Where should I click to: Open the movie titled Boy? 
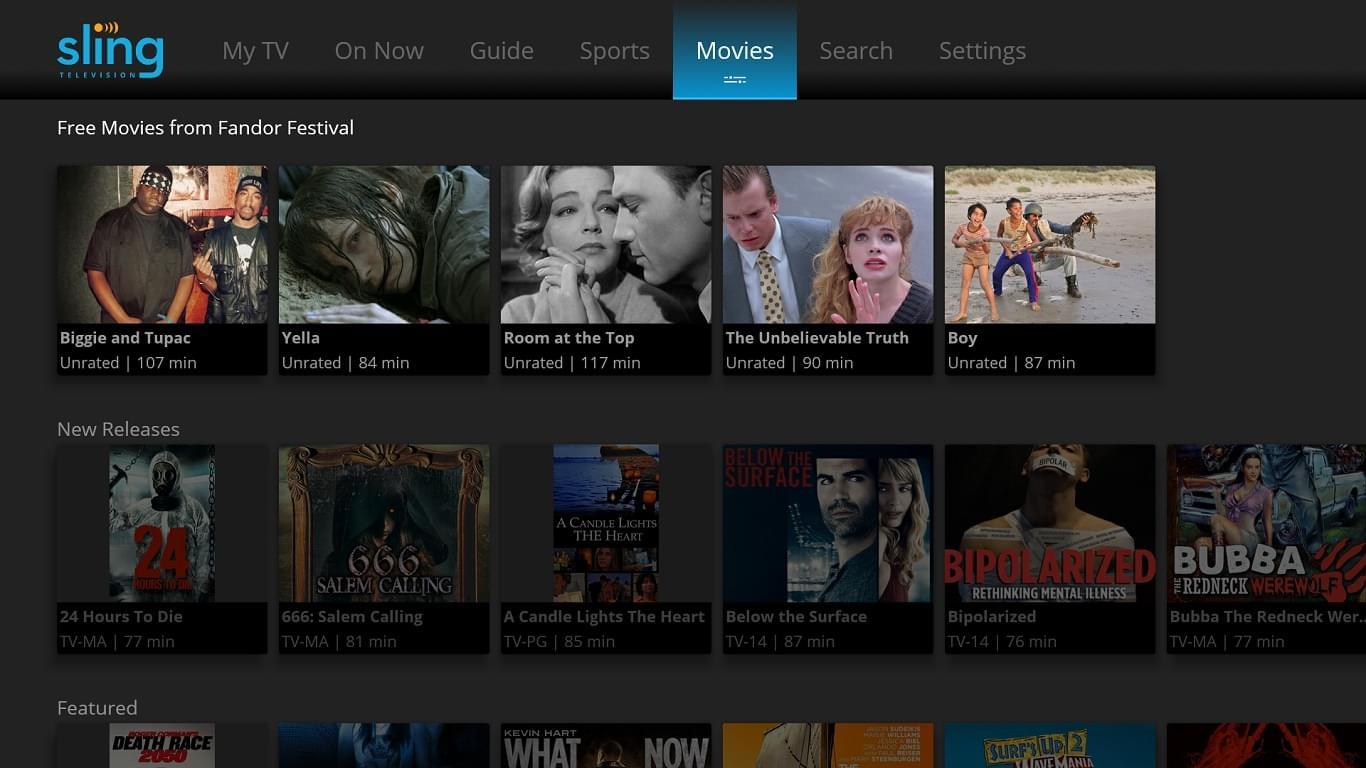[x=1050, y=270]
